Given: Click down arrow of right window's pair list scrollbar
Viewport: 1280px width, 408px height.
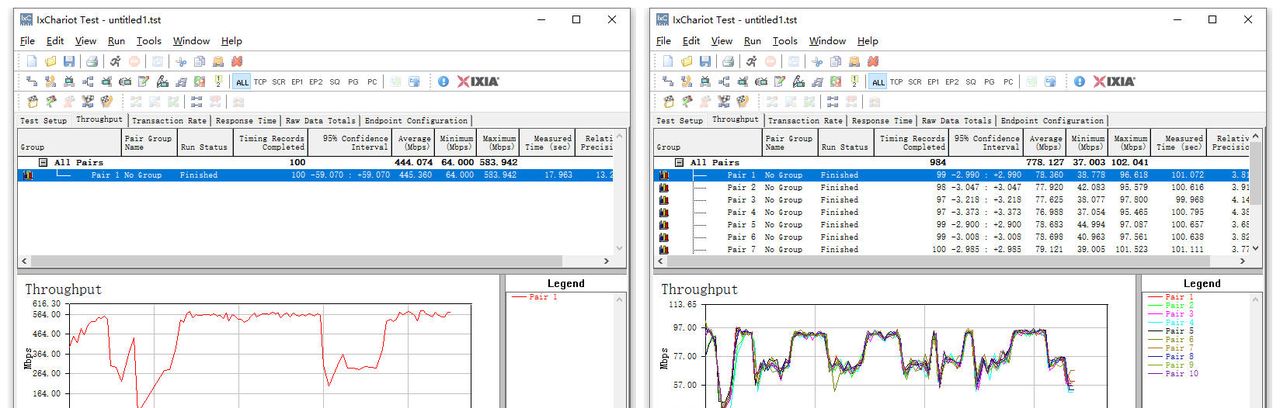Looking at the screenshot, I should 1256,247.
